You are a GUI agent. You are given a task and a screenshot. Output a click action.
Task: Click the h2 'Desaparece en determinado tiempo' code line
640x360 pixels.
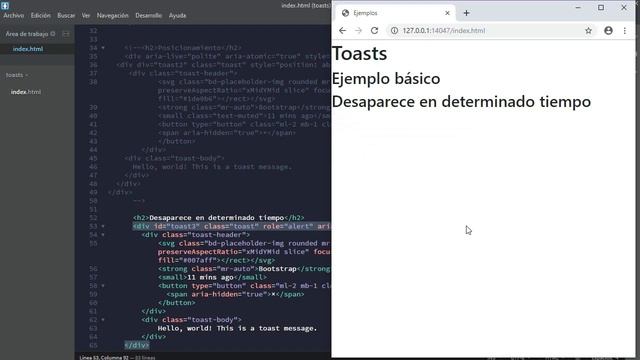218,218
